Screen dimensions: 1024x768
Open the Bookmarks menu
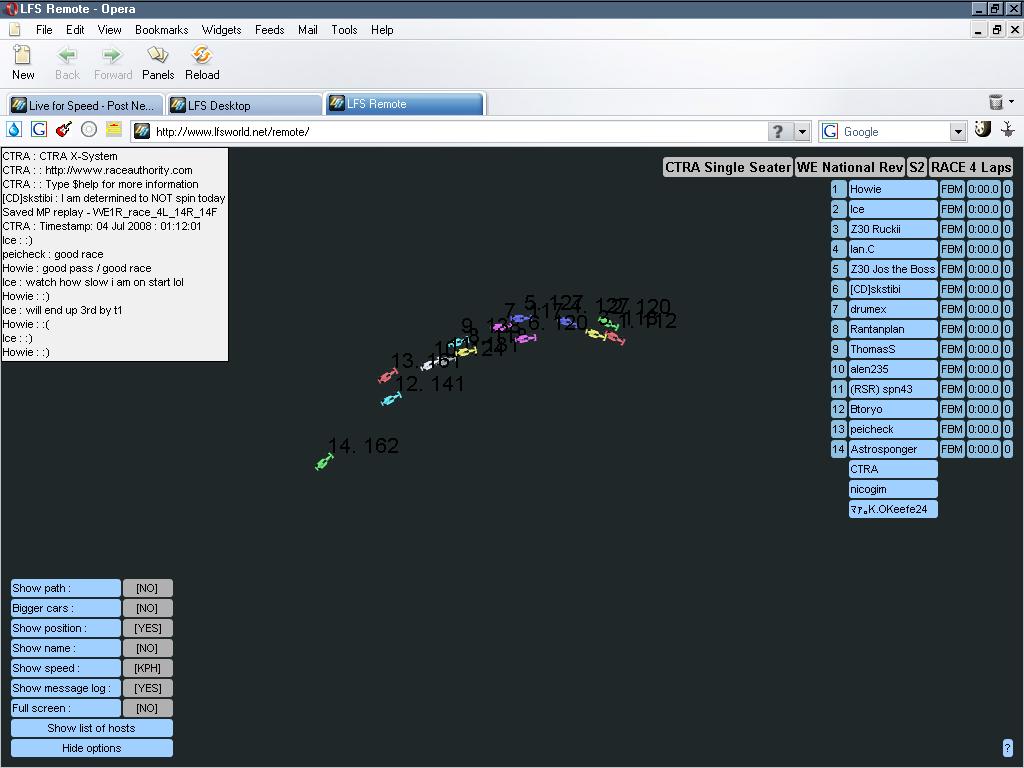click(161, 30)
